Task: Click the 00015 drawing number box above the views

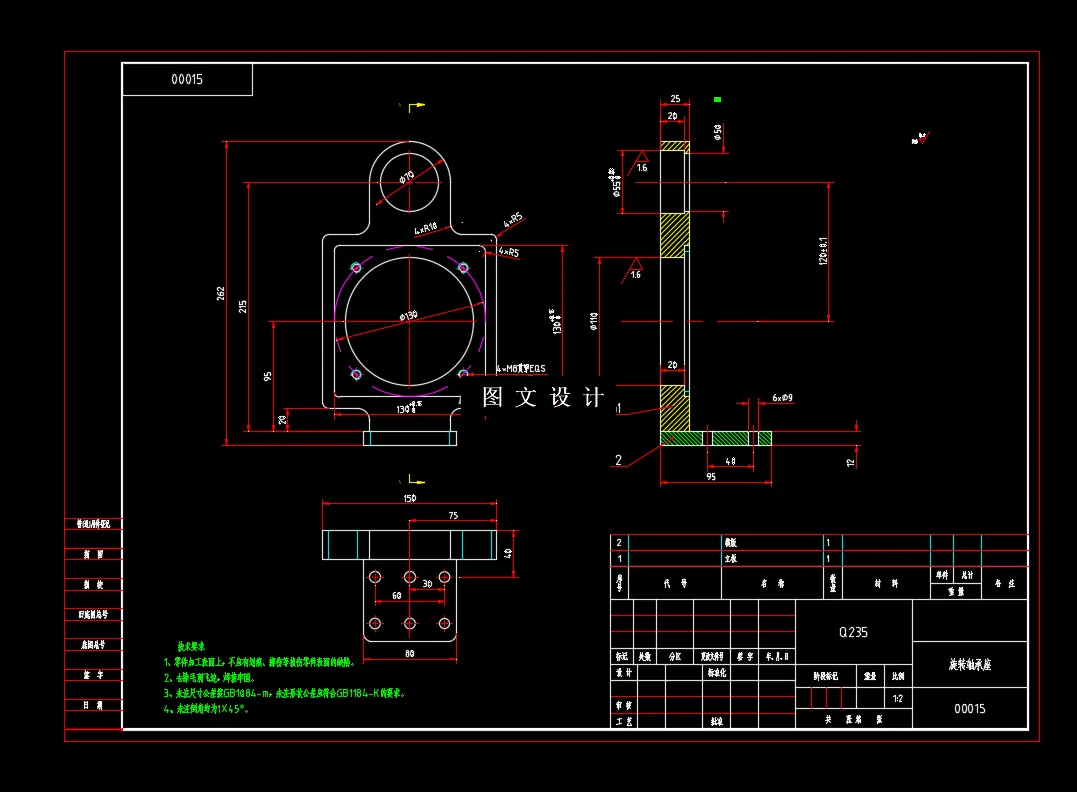Action: click(x=187, y=79)
